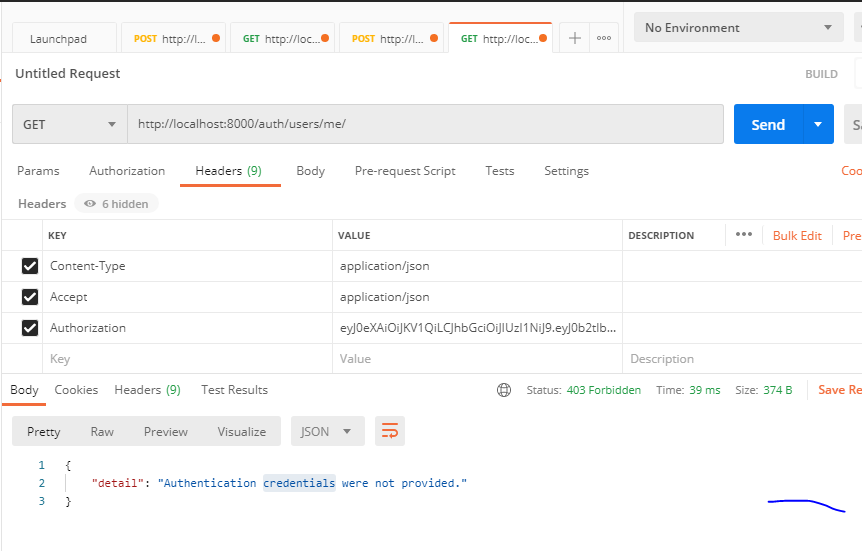Open the request Body tab
862x551 pixels.
tap(311, 171)
